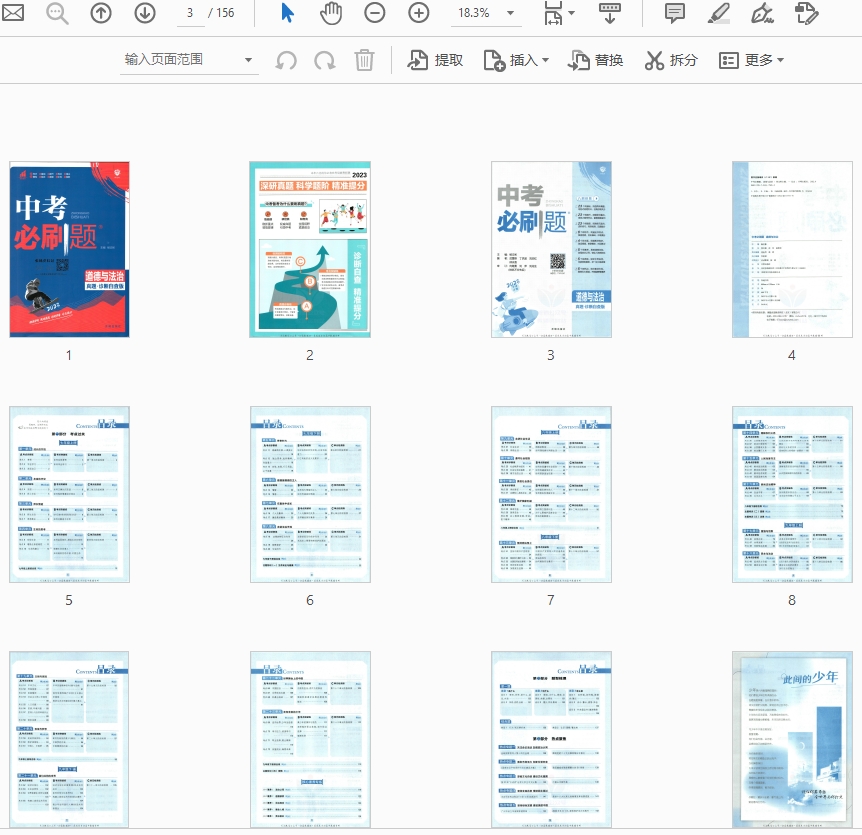862x835 pixels.
Task: Open fit page options dropdown arrow
Action: (571, 13)
